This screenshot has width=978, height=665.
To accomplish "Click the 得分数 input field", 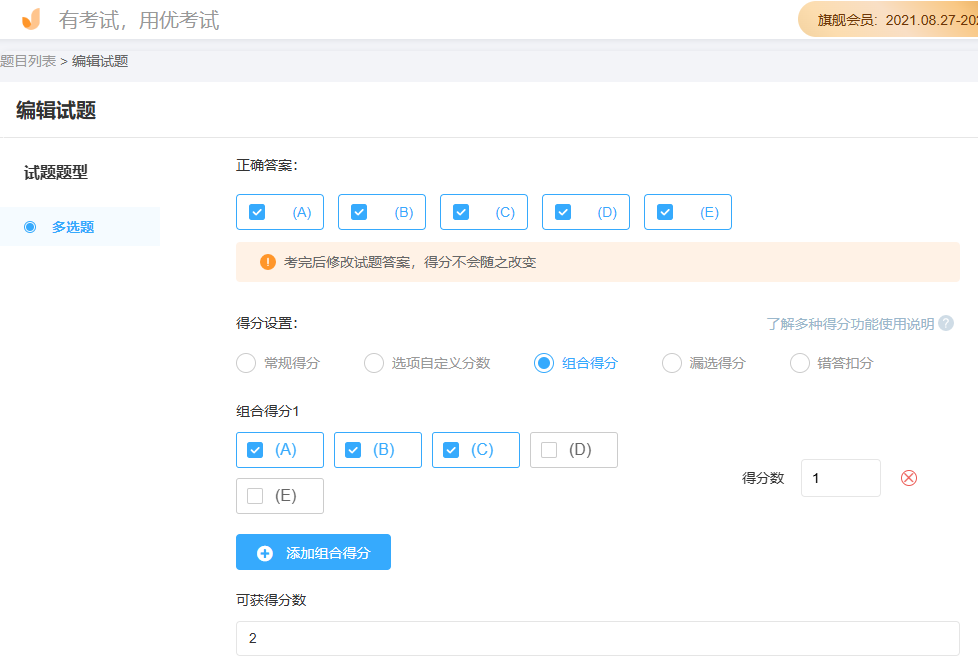I will tap(840, 478).
